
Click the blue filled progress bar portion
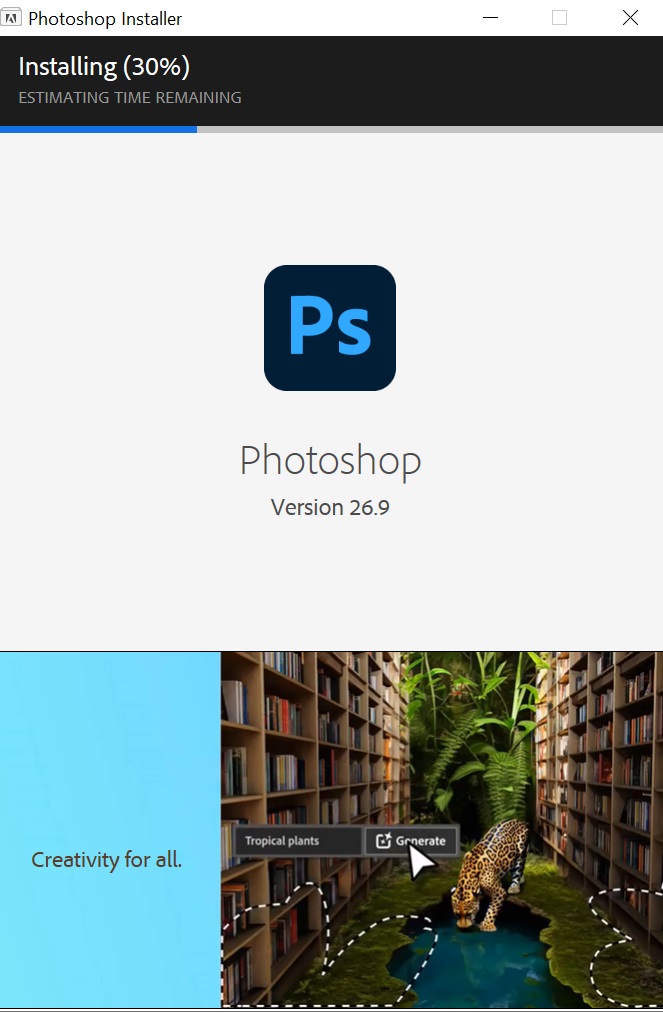pyautogui.click(x=98, y=129)
